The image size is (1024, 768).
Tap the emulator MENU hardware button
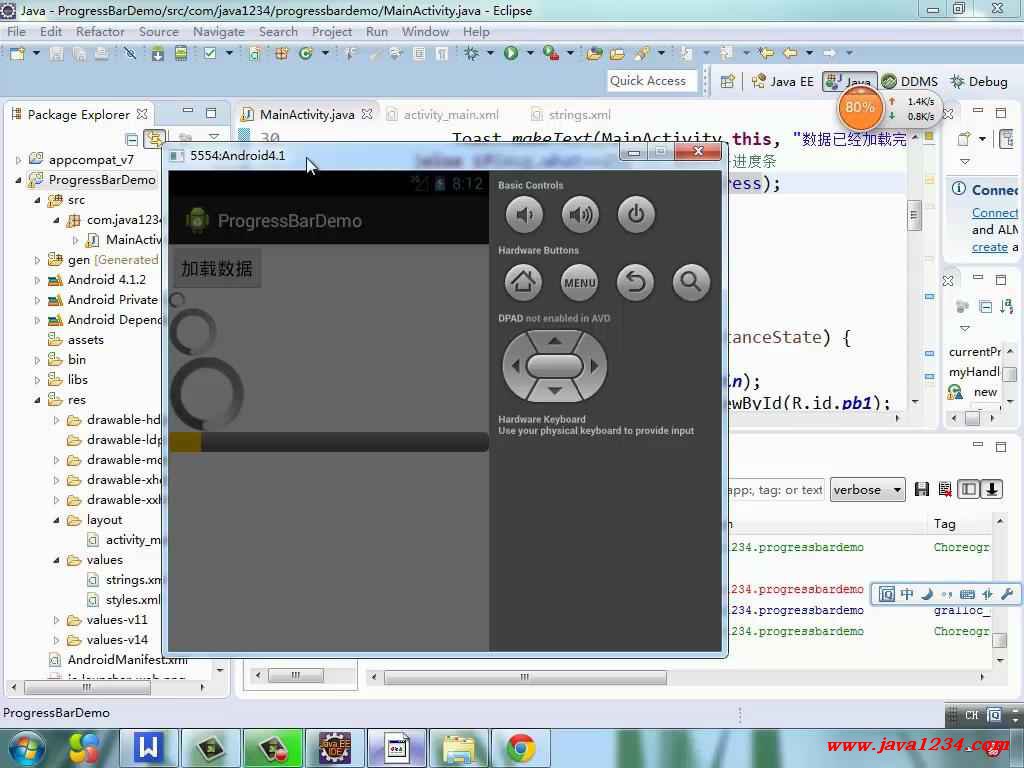pos(579,282)
